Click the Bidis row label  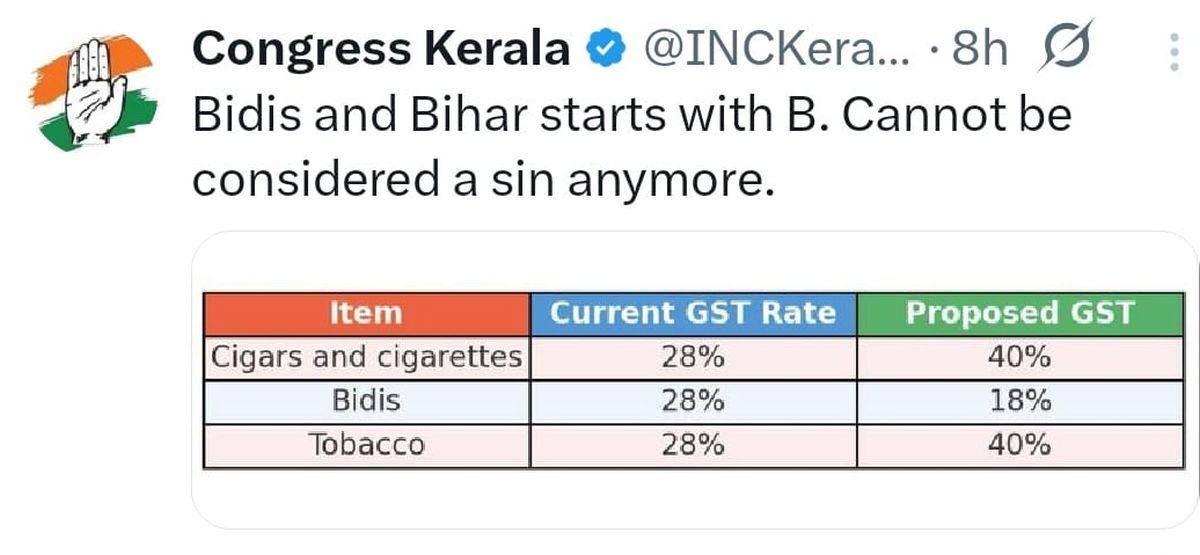click(366, 401)
